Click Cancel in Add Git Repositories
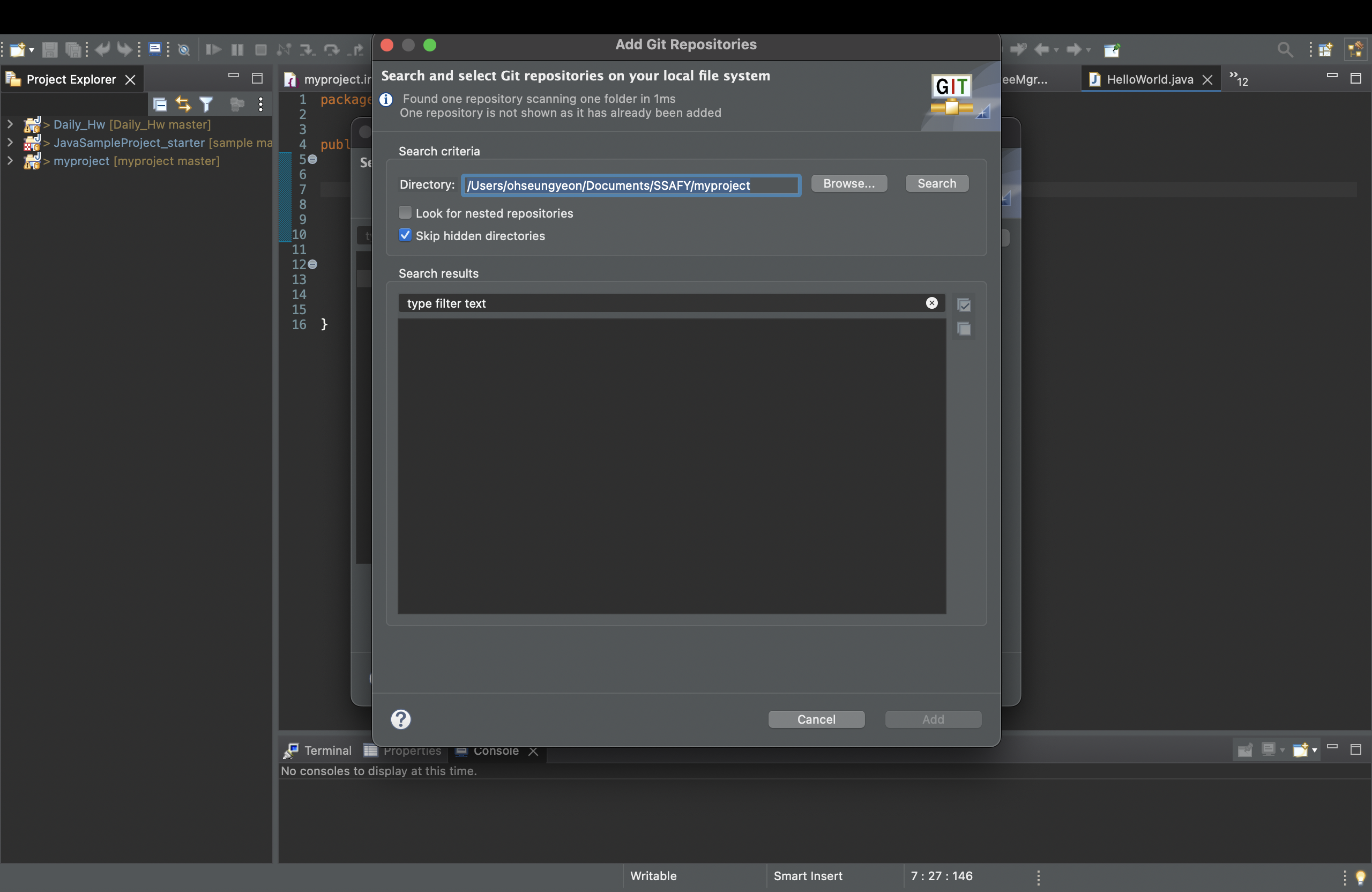 coord(816,719)
